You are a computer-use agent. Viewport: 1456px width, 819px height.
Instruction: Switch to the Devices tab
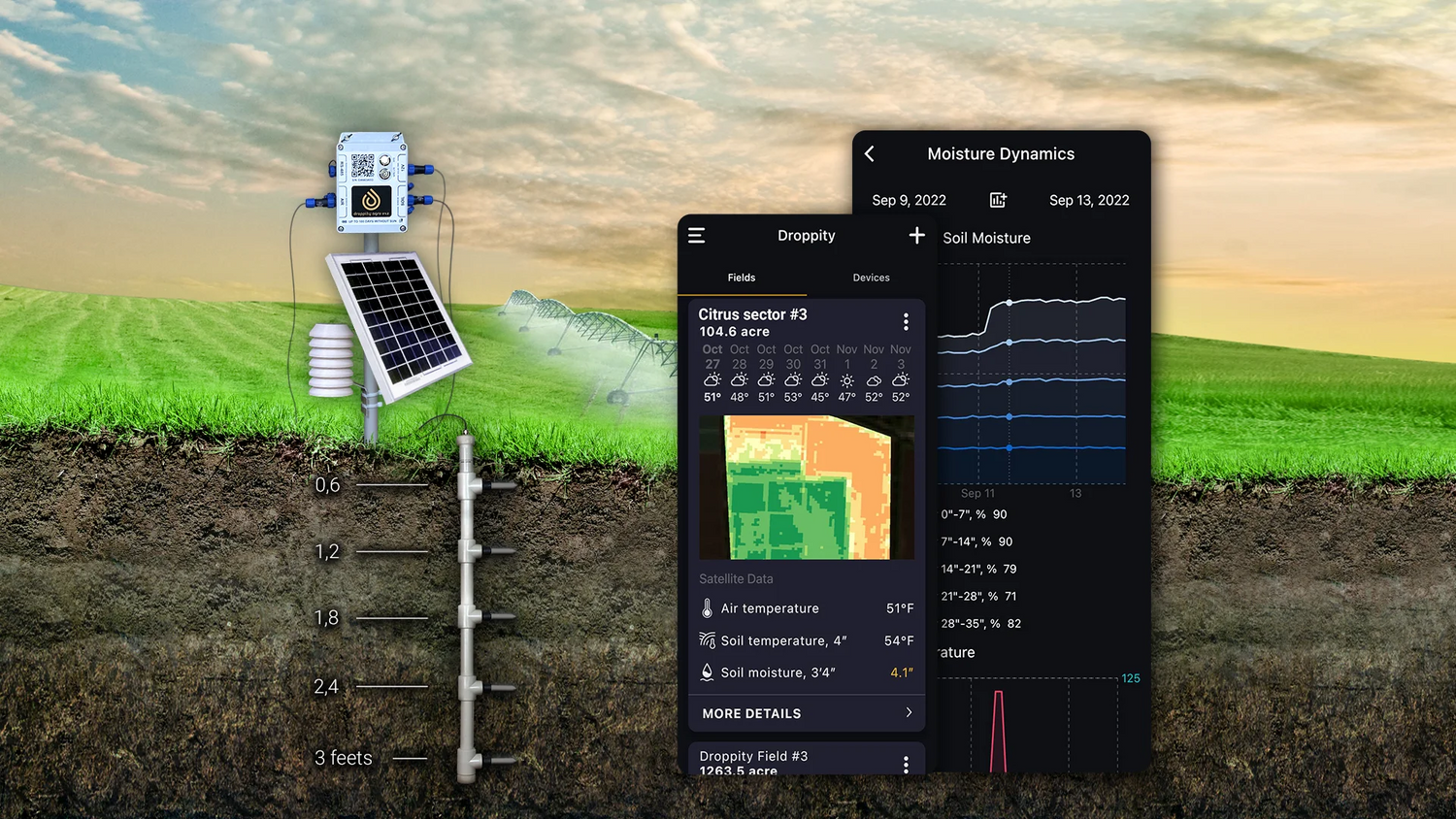871,278
